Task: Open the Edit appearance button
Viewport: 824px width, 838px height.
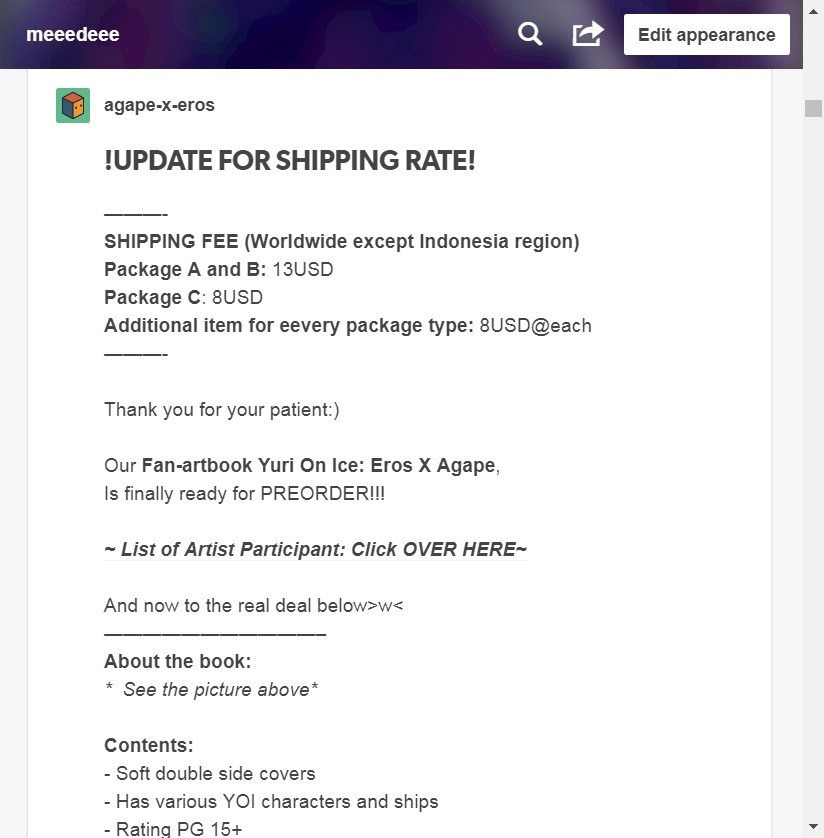Action: click(x=706, y=35)
